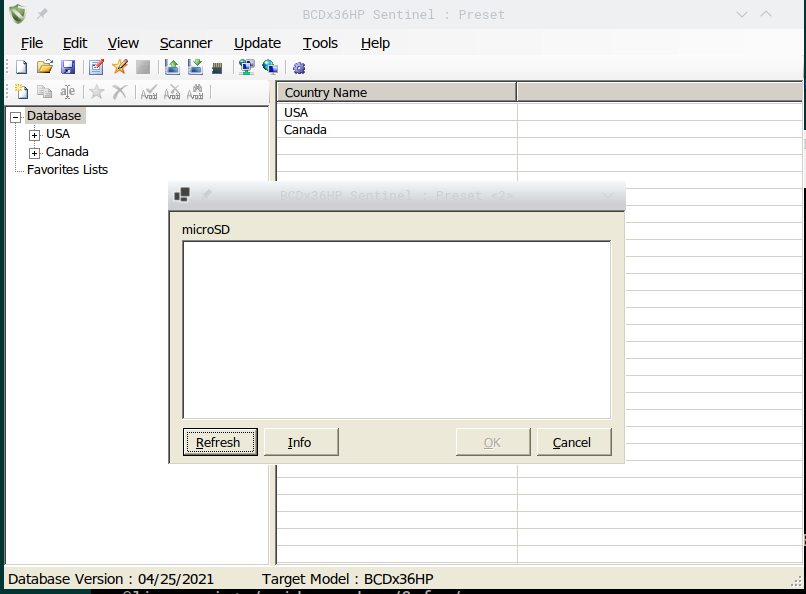Open the Help menu
The height and width of the screenshot is (594, 806).
coord(375,43)
